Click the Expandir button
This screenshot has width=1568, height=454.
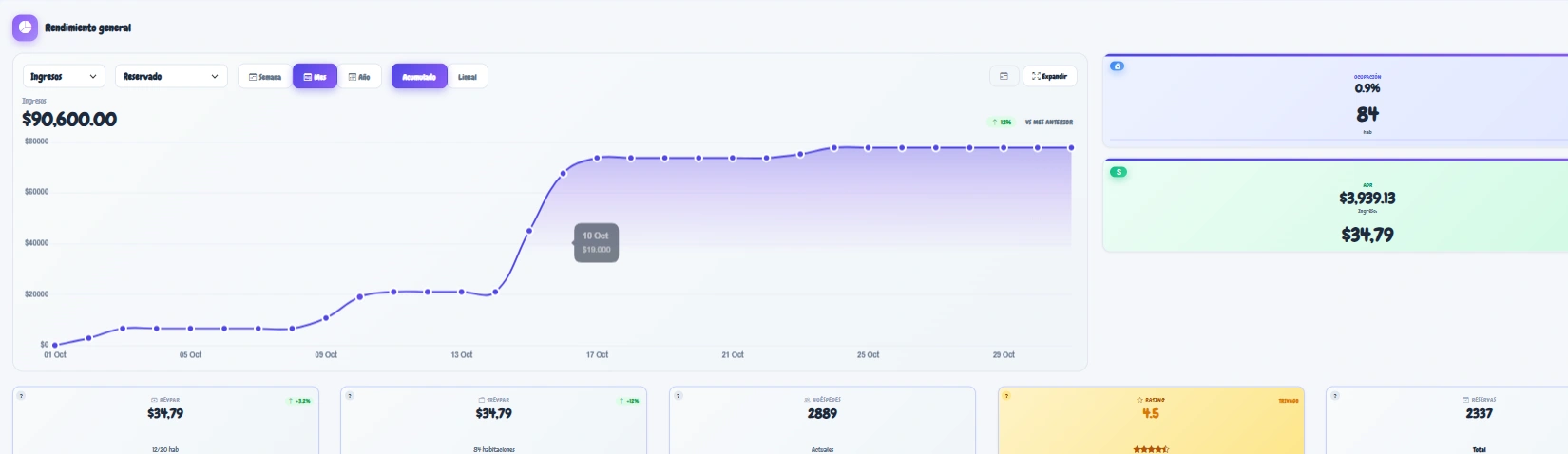1050,76
